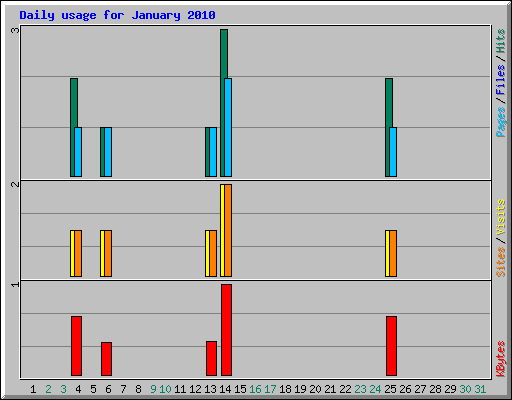Click day label '15' on the x-axis
This screenshot has height=400, width=512.
click(x=240, y=389)
